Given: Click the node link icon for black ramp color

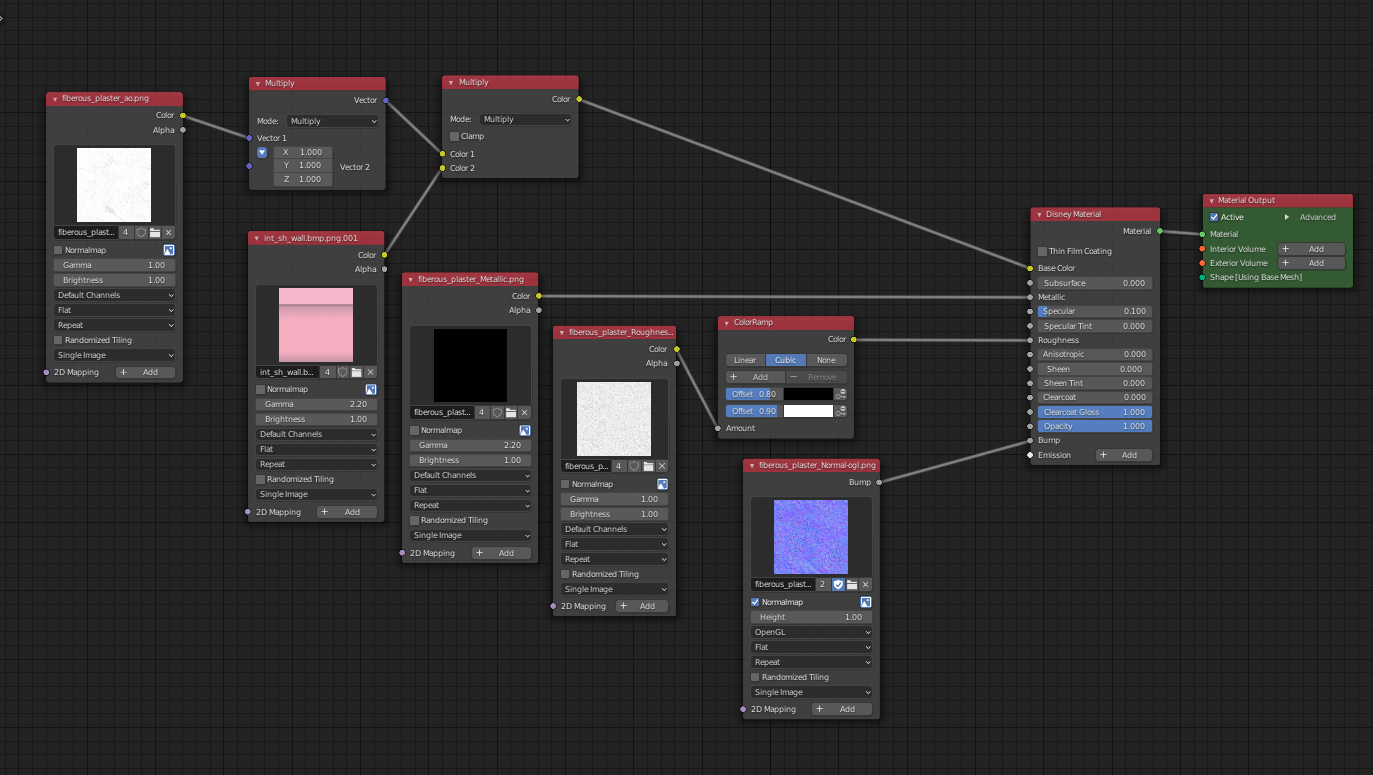Looking at the screenshot, I should (841, 394).
